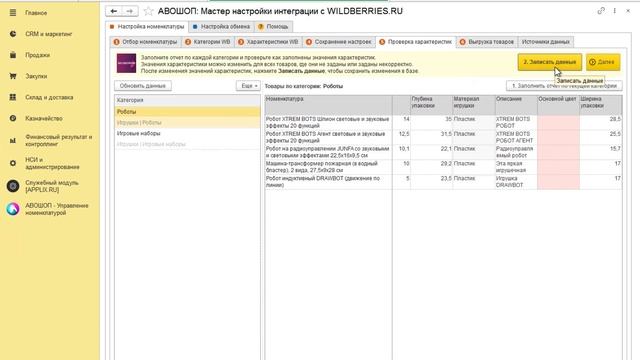The width and height of the screenshot is (640, 360).
Task: Open Продажи section label
Action: click(38, 55)
